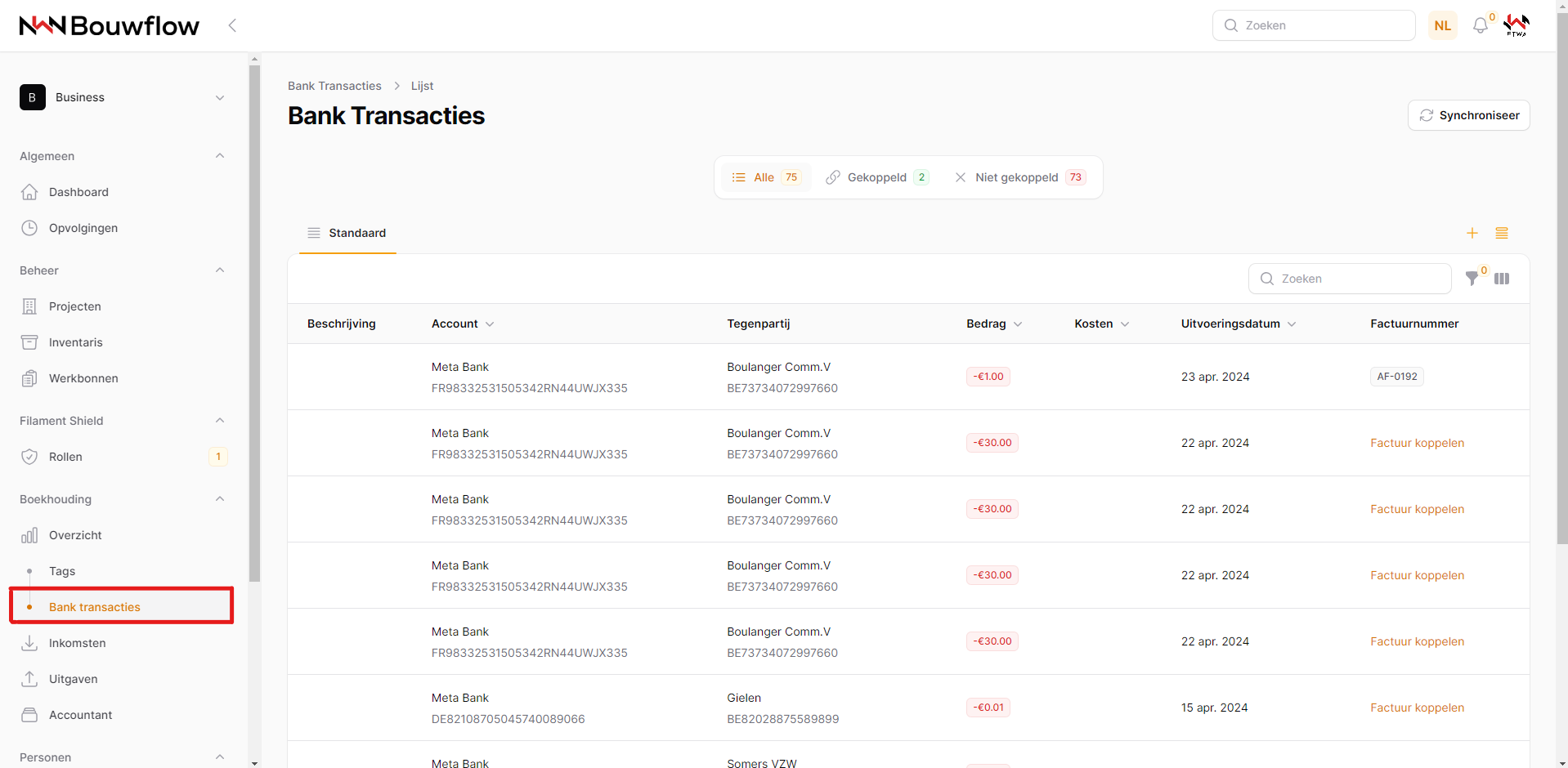
Task: Switch language with the NL badge
Action: point(1442,25)
